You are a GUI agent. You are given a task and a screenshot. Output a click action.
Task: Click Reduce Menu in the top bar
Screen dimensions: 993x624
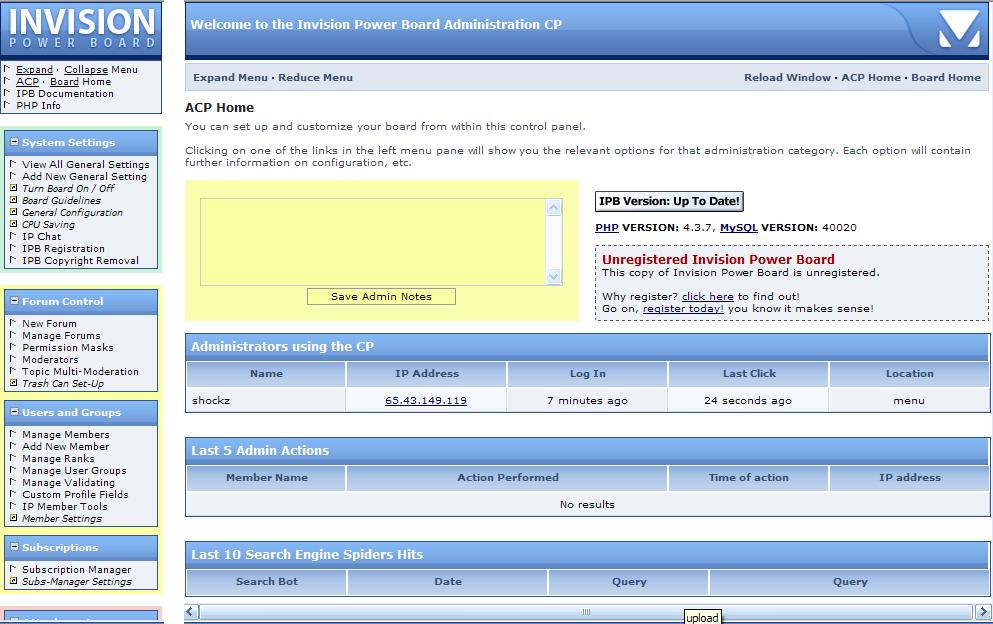tap(315, 77)
